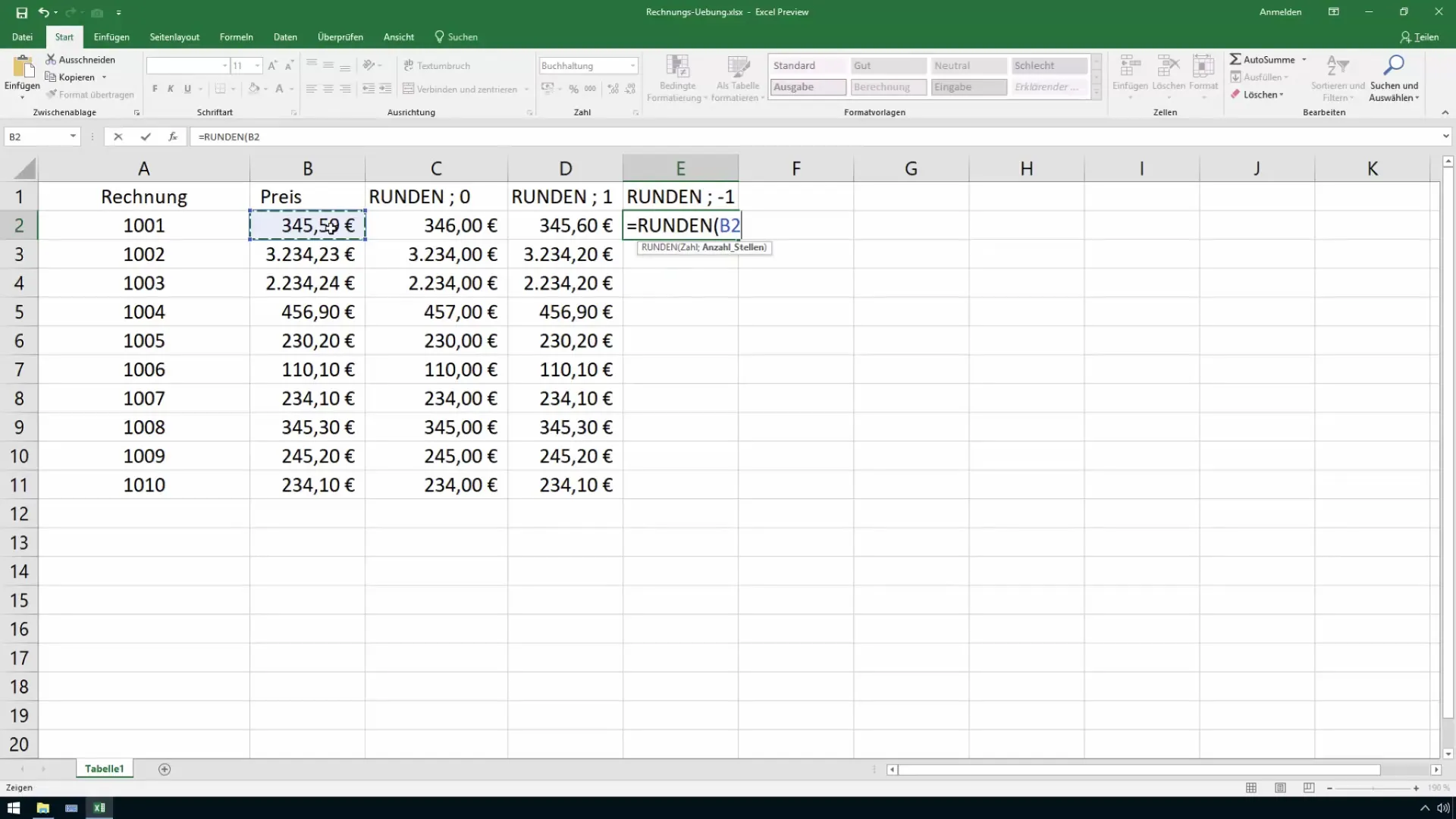Toggle Textumbruch text wrapping
This screenshot has height=819, width=1456.
437,66
